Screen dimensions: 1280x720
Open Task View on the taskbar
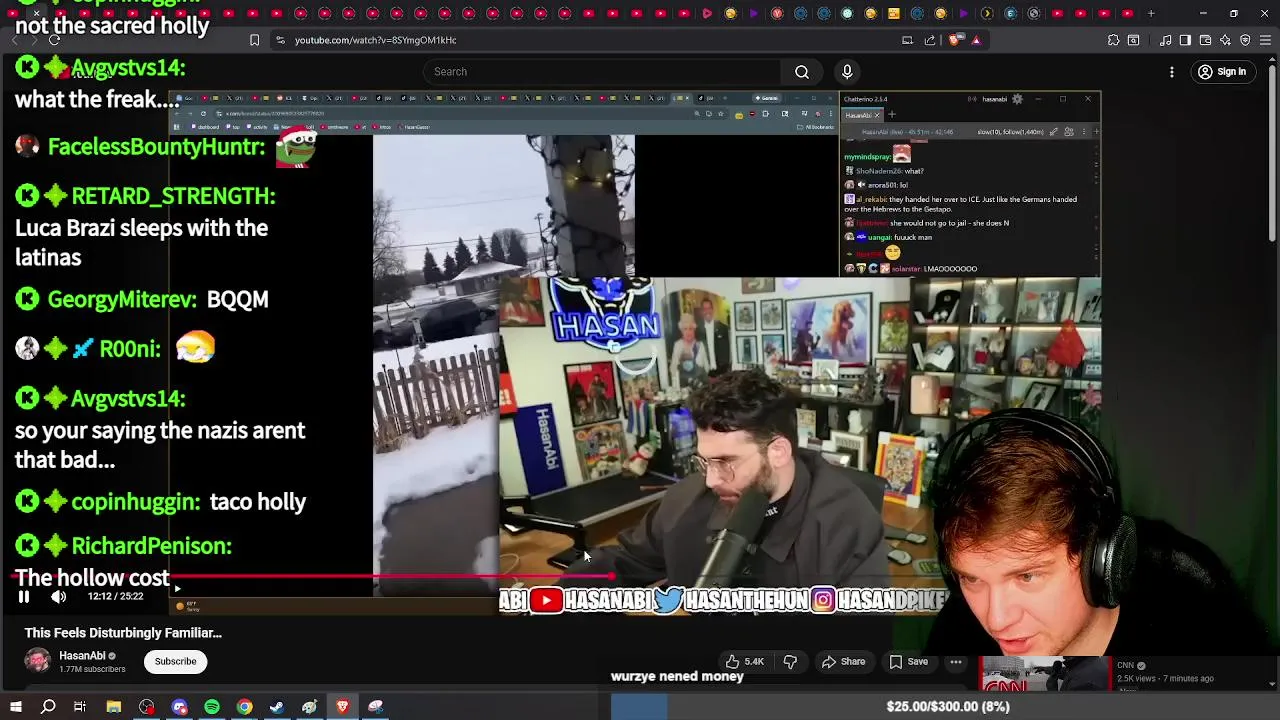click(x=80, y=707)
